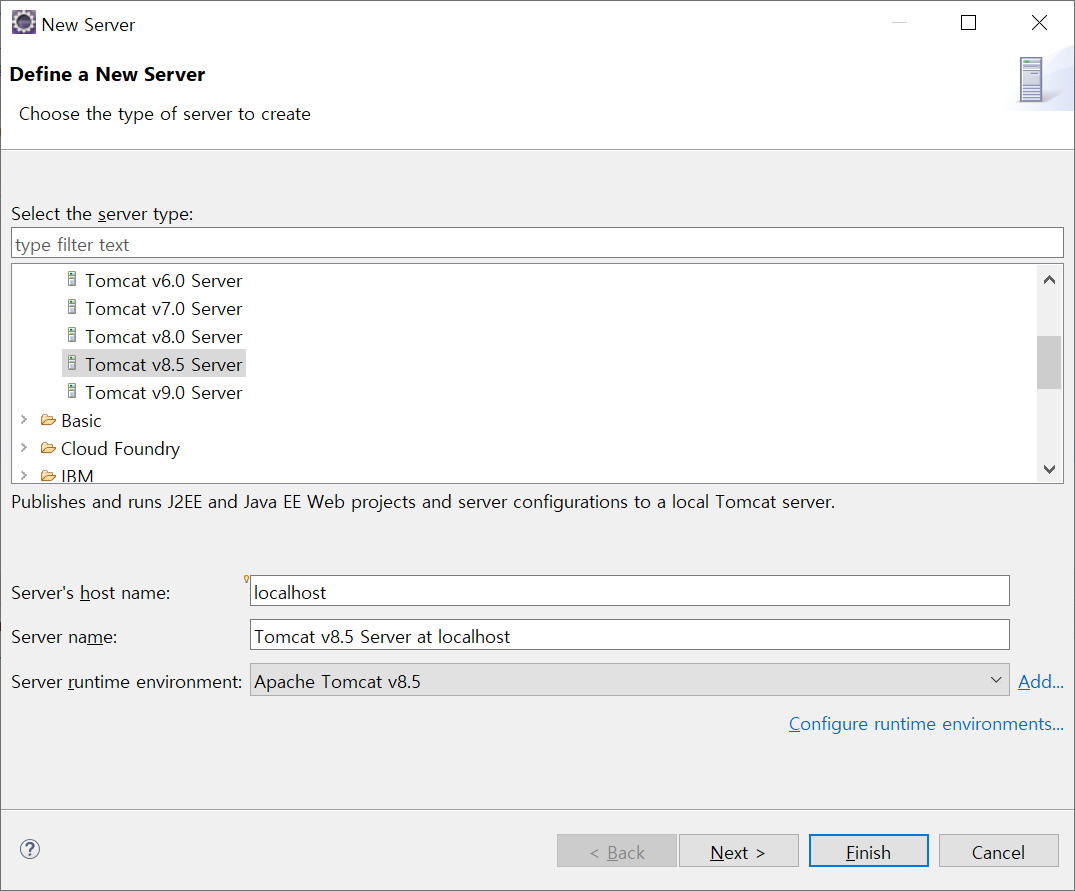
Task: Click the disabled Back button
Action: pyautogui.click(x=616, y=851)
